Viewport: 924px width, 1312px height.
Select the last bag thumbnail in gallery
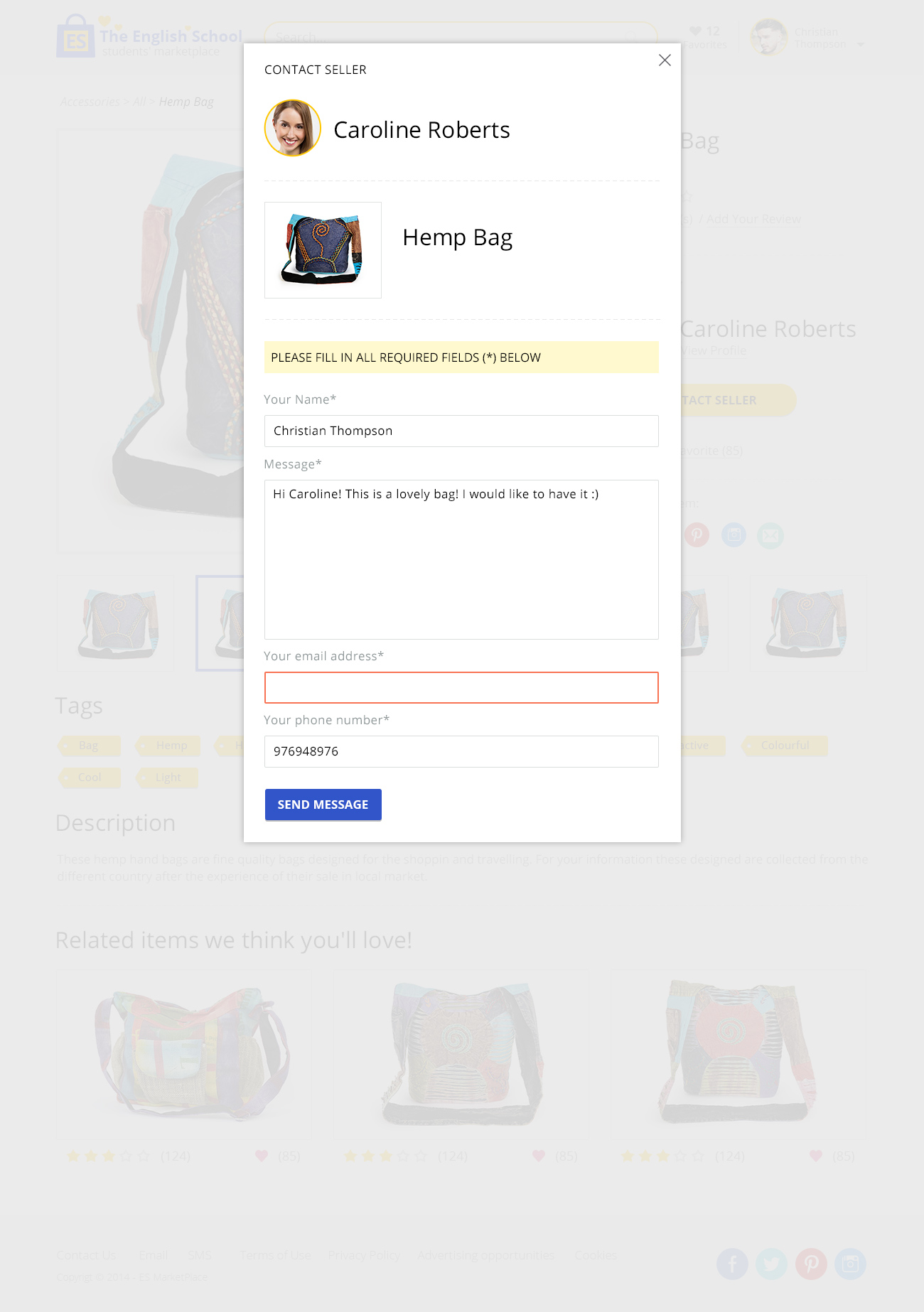tap(807, 623)
